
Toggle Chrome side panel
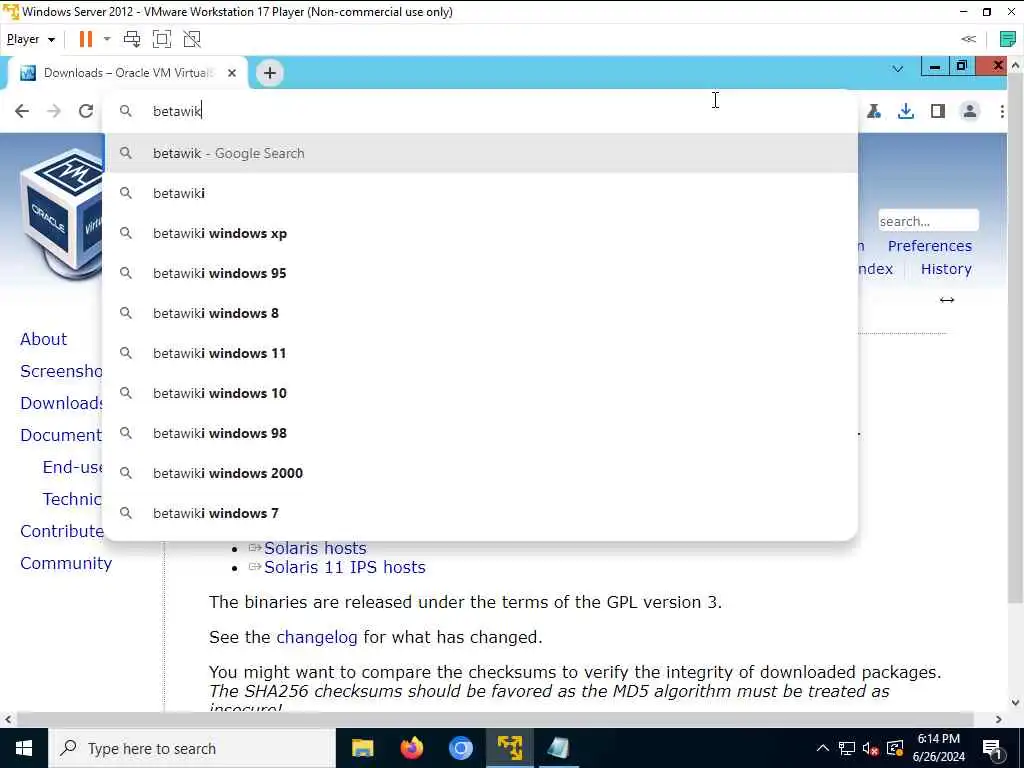[x=938, y=111]
